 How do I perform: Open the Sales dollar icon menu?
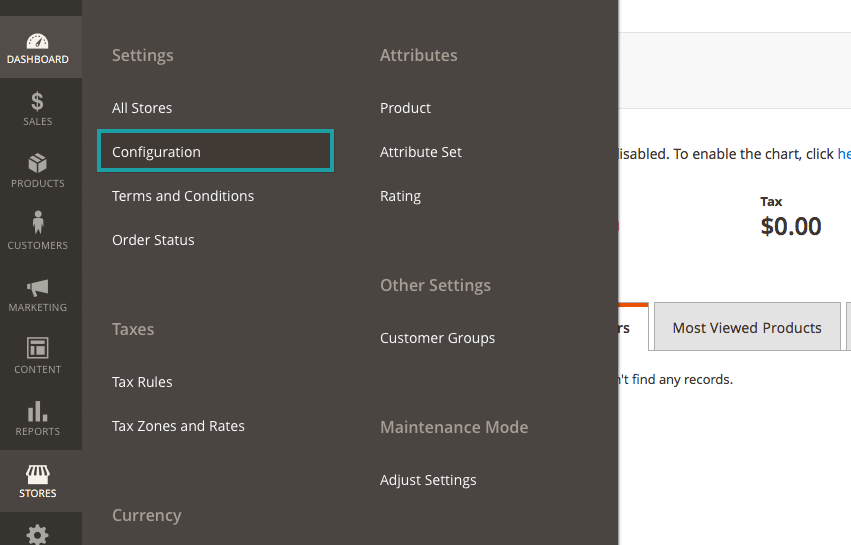(x=38, y=102)
